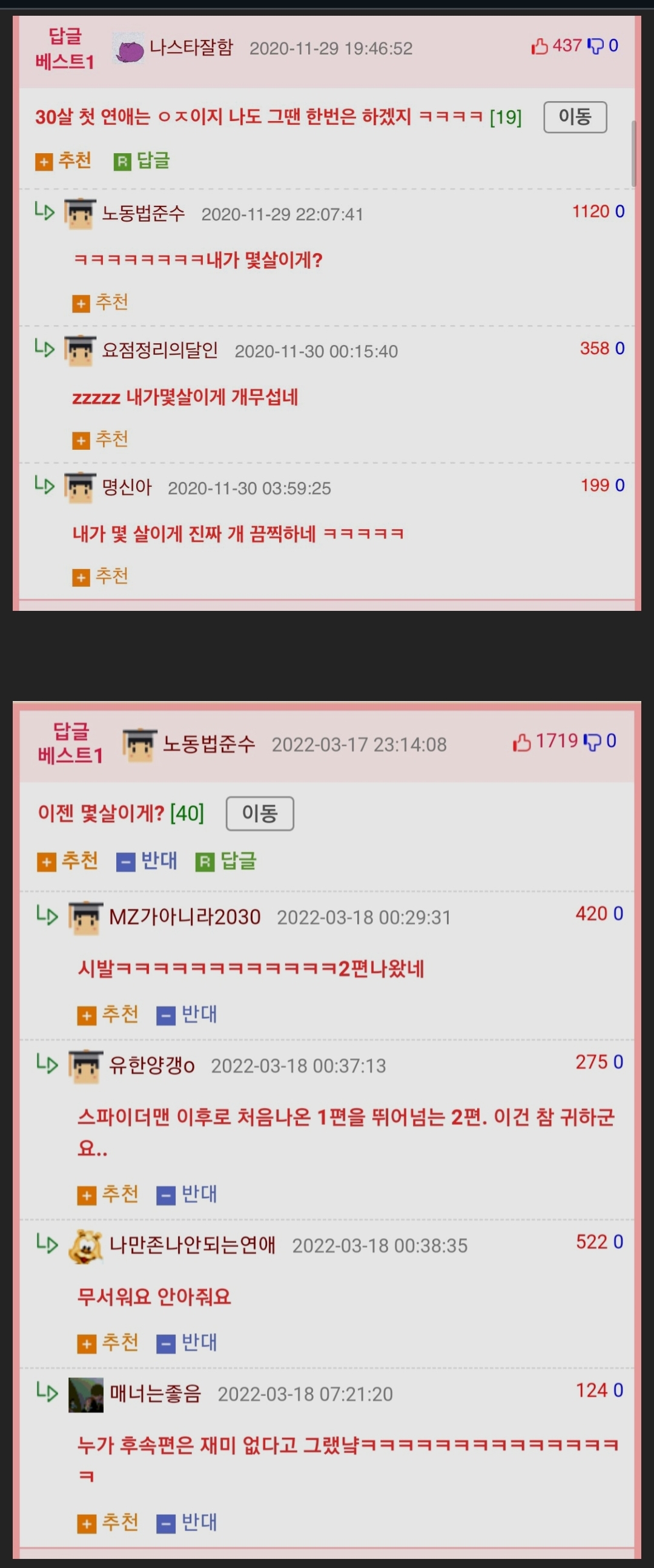The width and height of the screenshot is (654, 1568).
Task: Recommend 명신아's reply with 추천
Action: click(101, 576)
